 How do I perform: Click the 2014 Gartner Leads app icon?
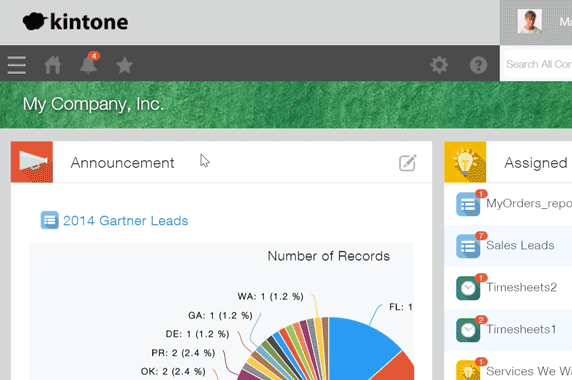click(49, 220)
